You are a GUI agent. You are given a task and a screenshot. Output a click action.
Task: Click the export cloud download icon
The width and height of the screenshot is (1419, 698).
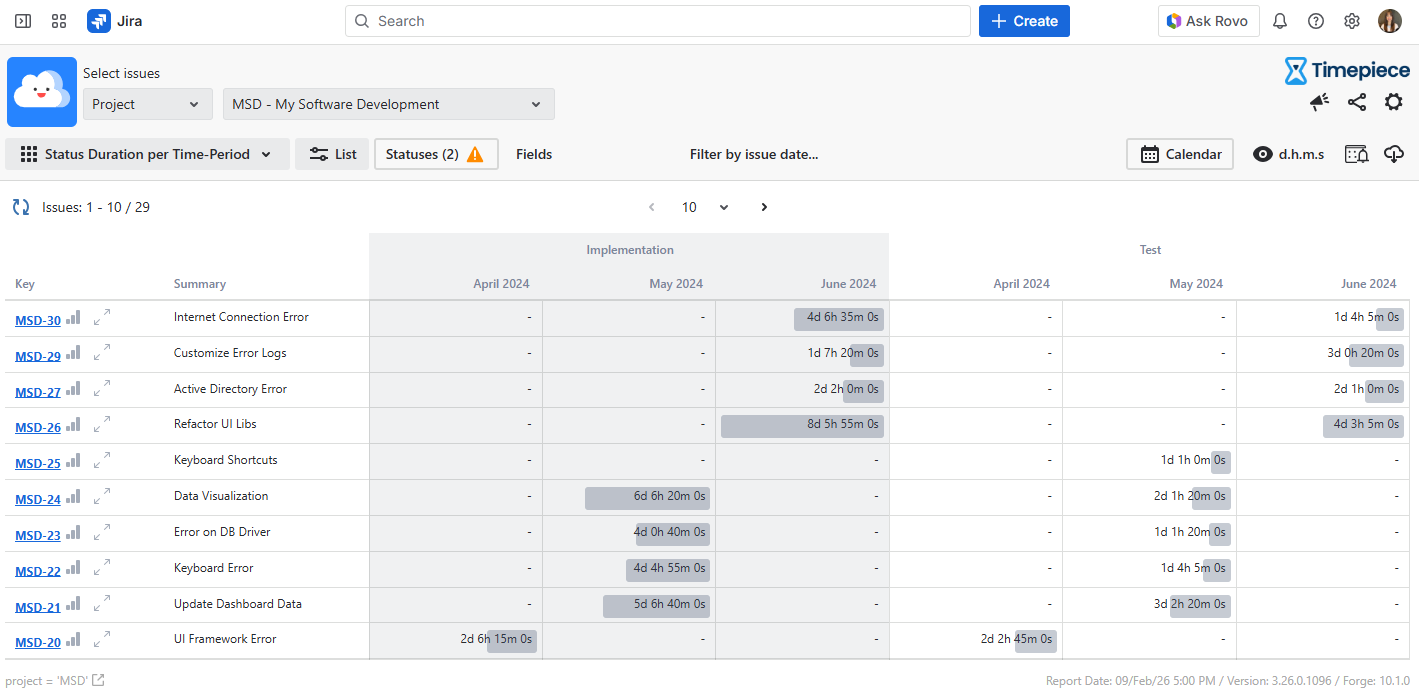tap(1394, 154)
